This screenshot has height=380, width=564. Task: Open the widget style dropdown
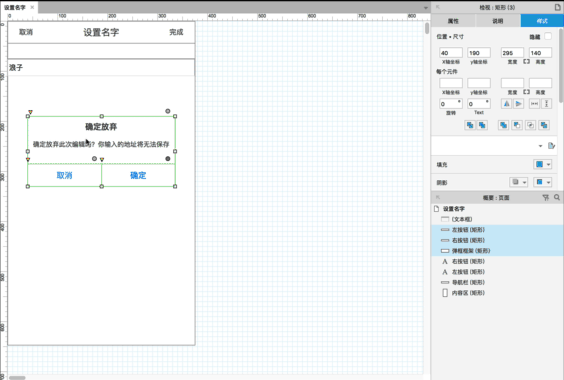click(540, 146)
